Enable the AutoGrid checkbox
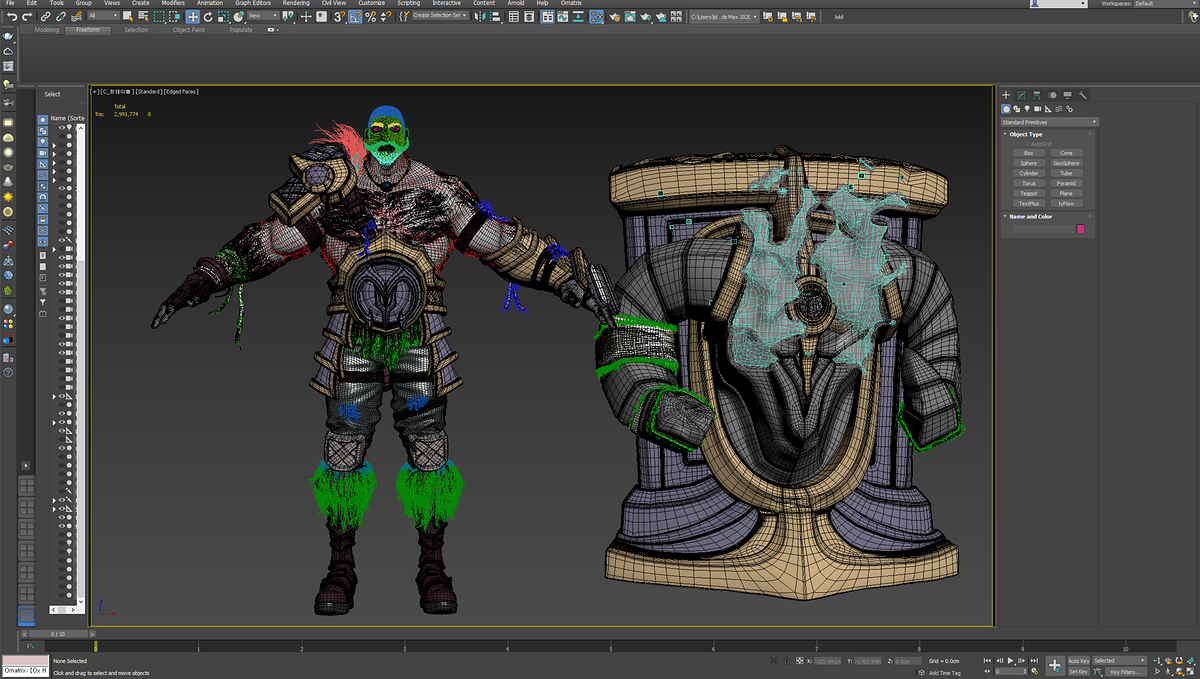The image size is (1200, 679). [1027, 144]
